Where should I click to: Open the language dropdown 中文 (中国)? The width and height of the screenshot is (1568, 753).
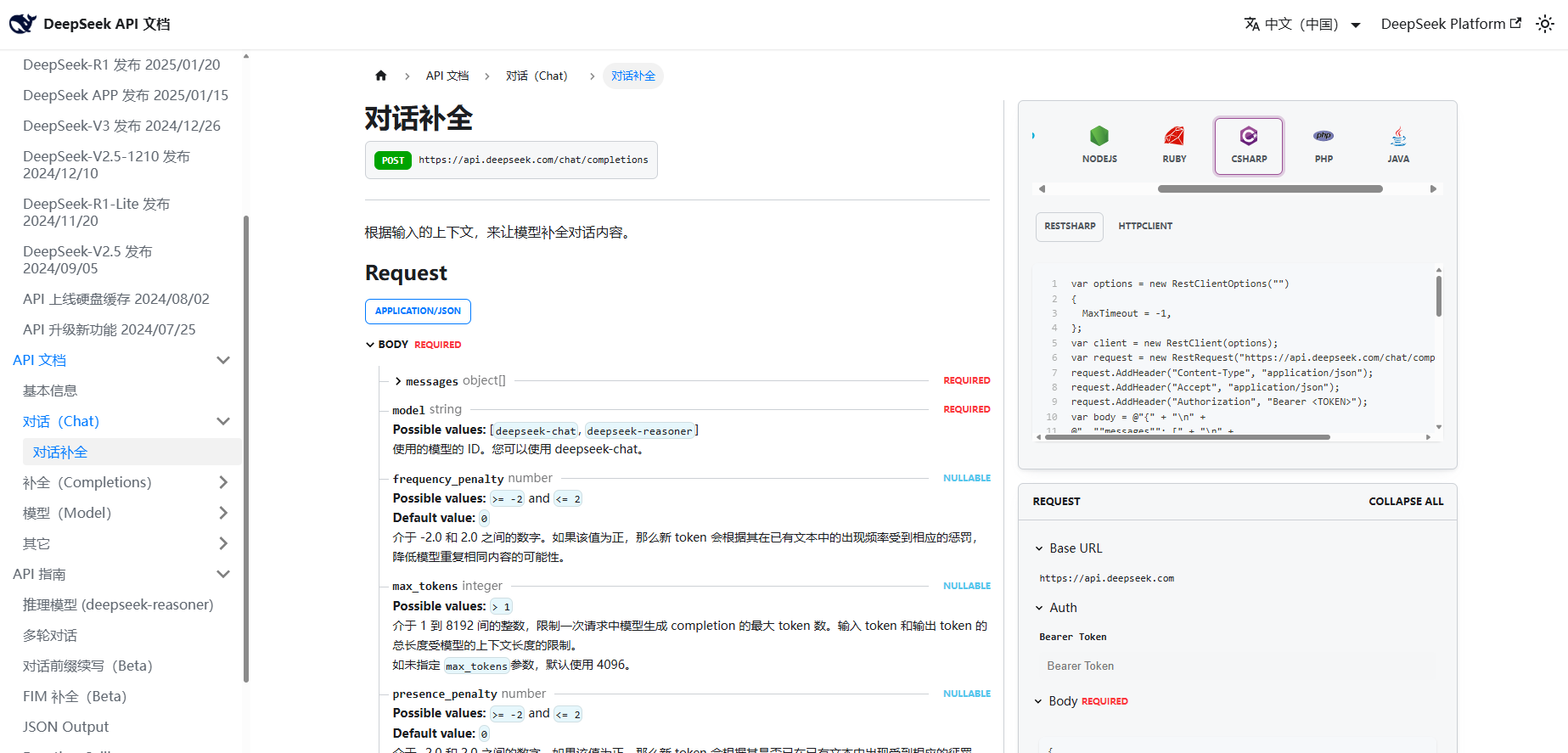pyautogui.click(x=1302, y=24)
